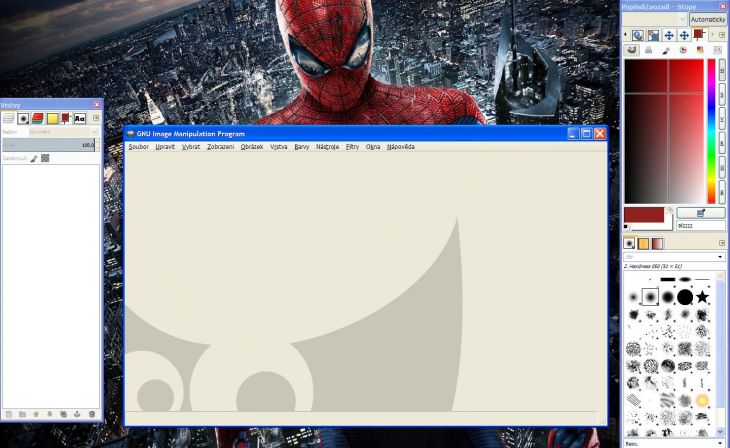Open the Soubor menu
Image resolution: width=730 pixels, height=448 pixels.
[138, 147]
